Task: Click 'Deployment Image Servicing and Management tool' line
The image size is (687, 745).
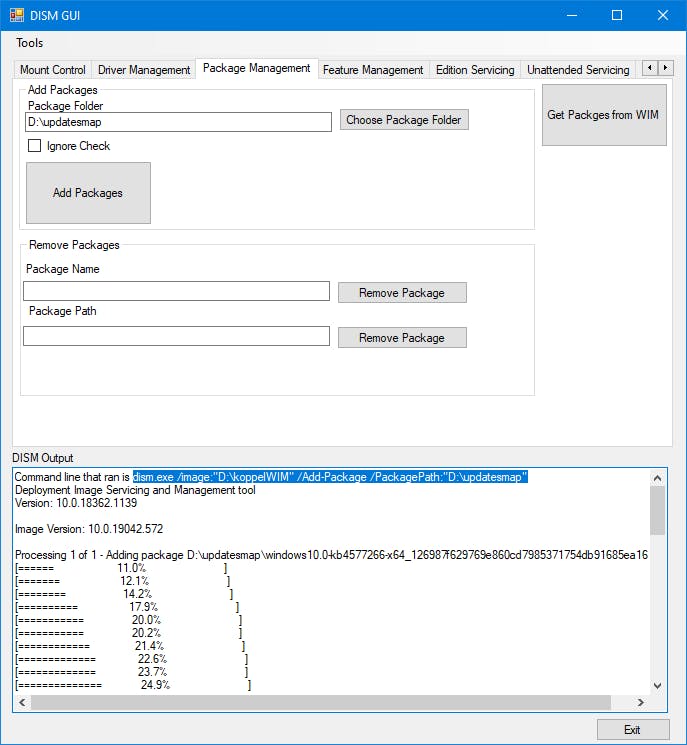Action: tap(135, 490)
